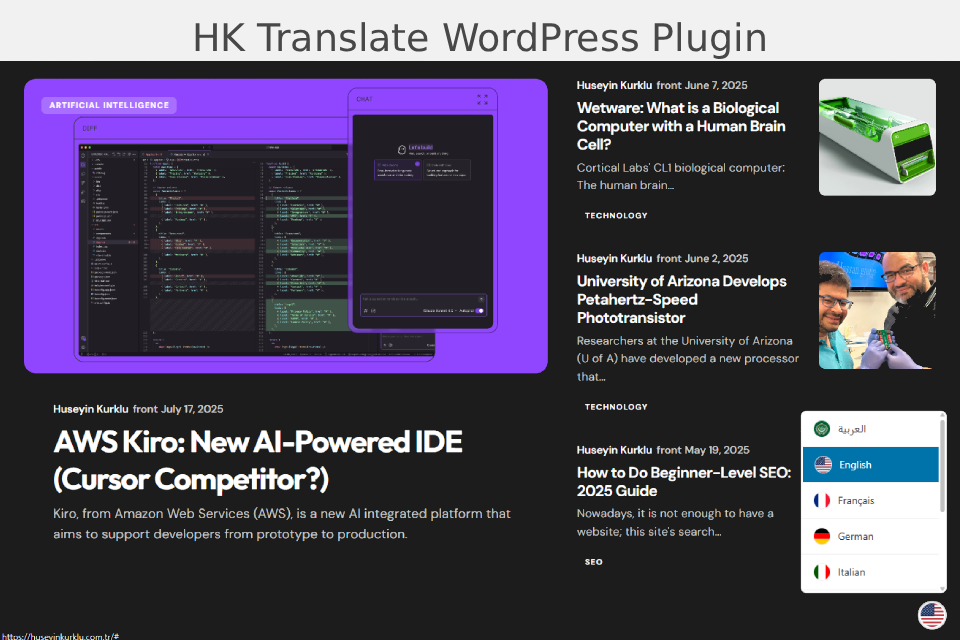Click author Huseyin Kurklu on June 2 post
960x640 pixels.
click(x=614, y=258)
